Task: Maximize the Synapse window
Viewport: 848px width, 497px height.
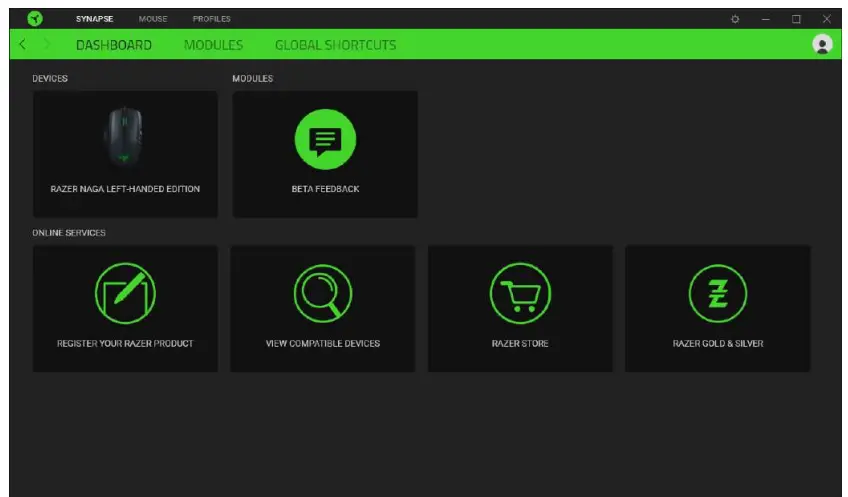Action: [796, 19]
